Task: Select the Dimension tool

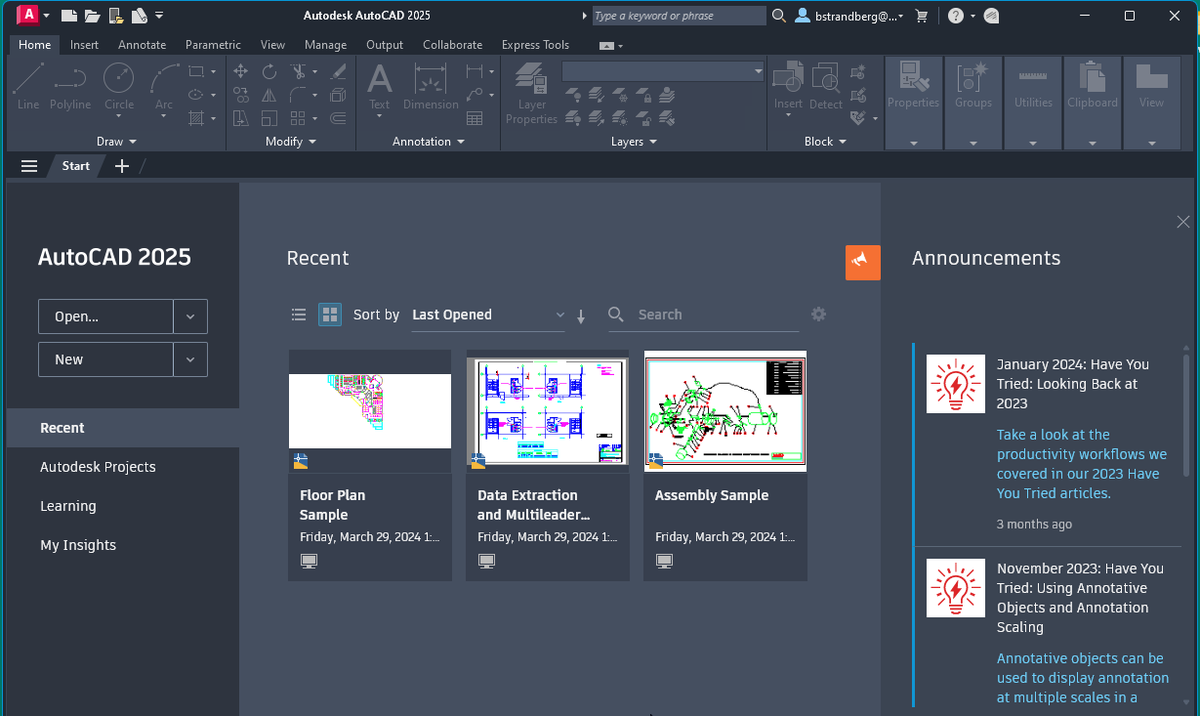Action: click(x=431, y=86)
